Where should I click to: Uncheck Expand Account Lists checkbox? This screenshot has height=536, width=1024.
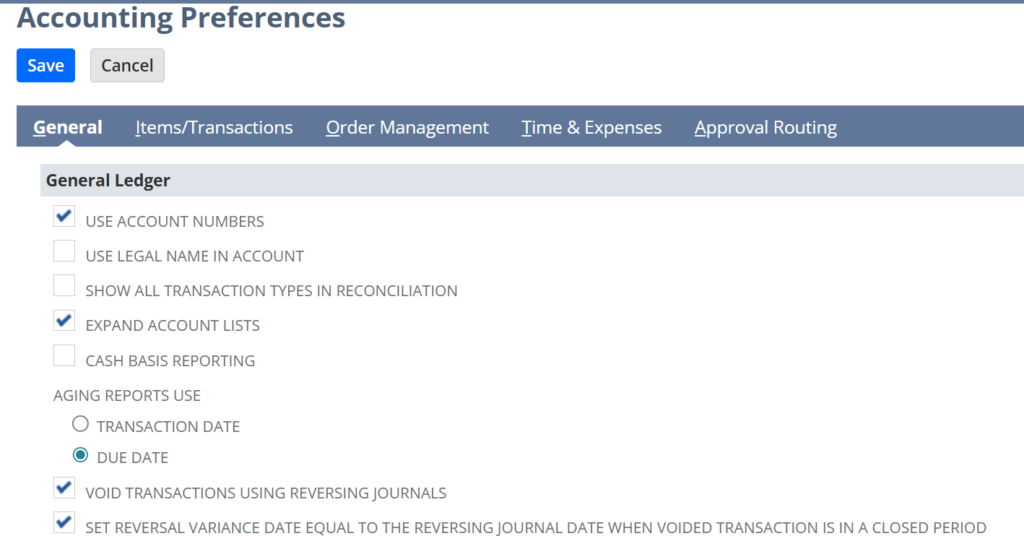[x=64, y=321]
